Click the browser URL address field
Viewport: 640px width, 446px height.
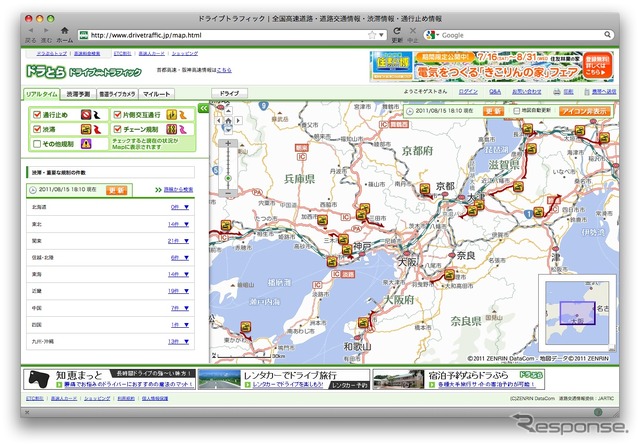click(x=233, y=35)
